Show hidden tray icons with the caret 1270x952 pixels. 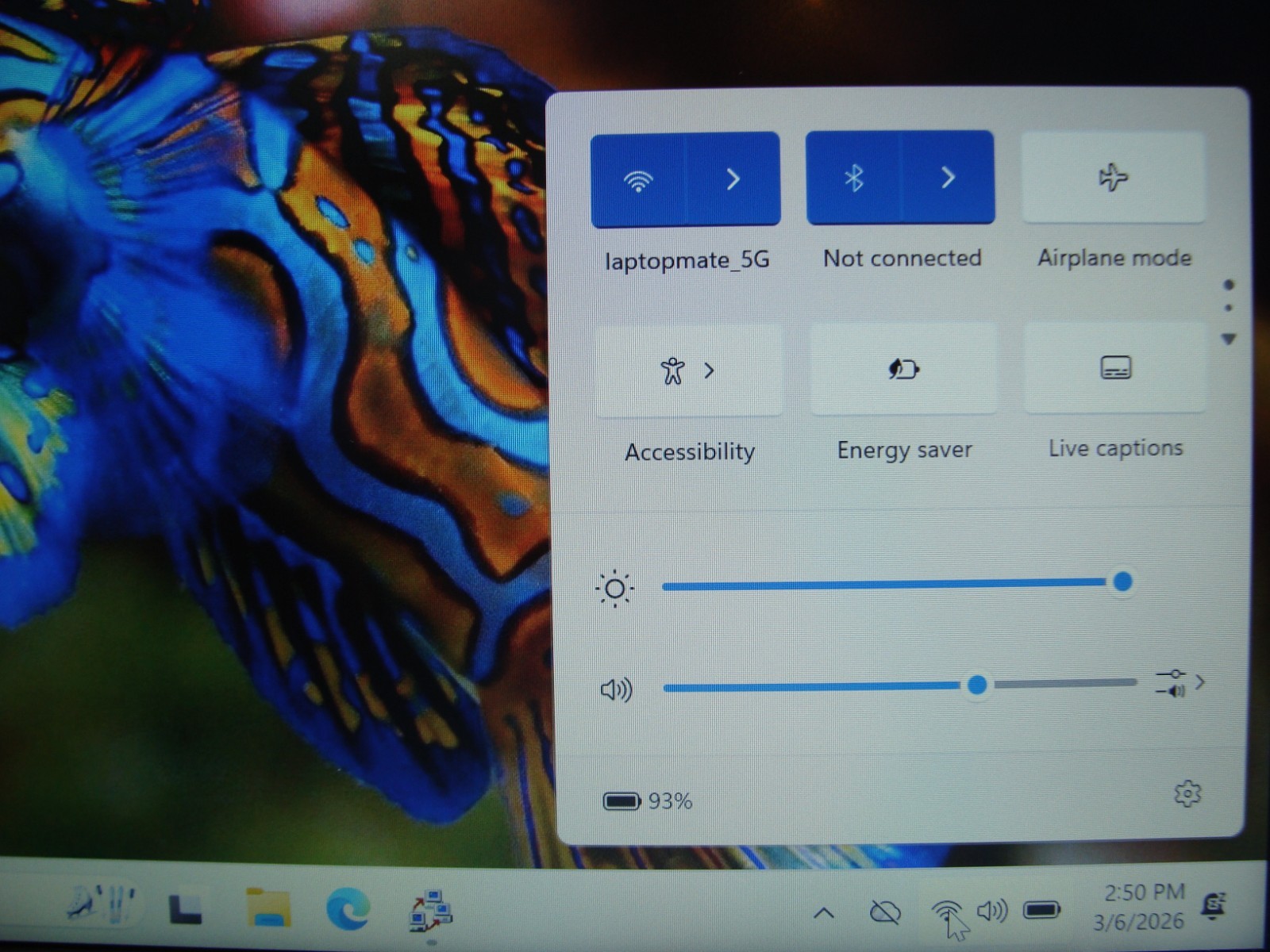824,913
